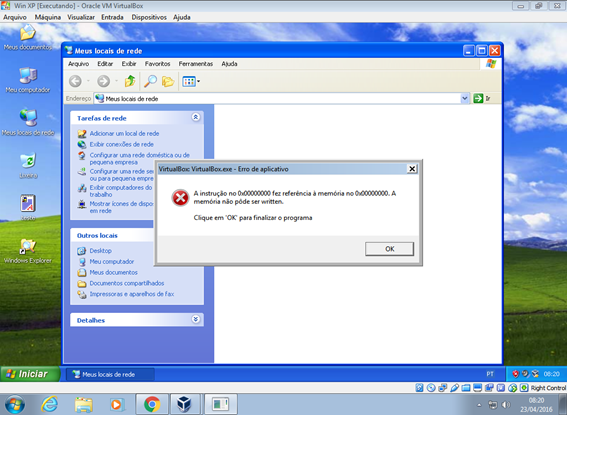Open VirtualBox Arquivo menu

click(x=15, y=17)
